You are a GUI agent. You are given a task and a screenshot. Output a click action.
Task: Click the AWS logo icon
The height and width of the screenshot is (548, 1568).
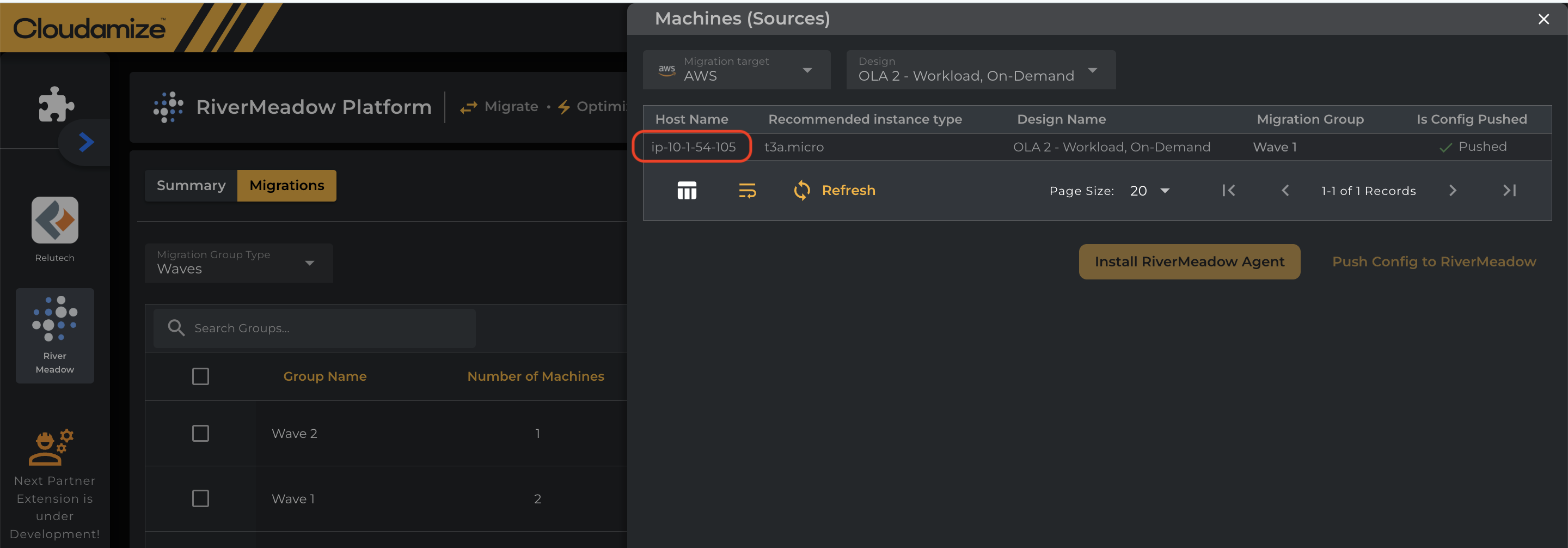tap(666, 71)
